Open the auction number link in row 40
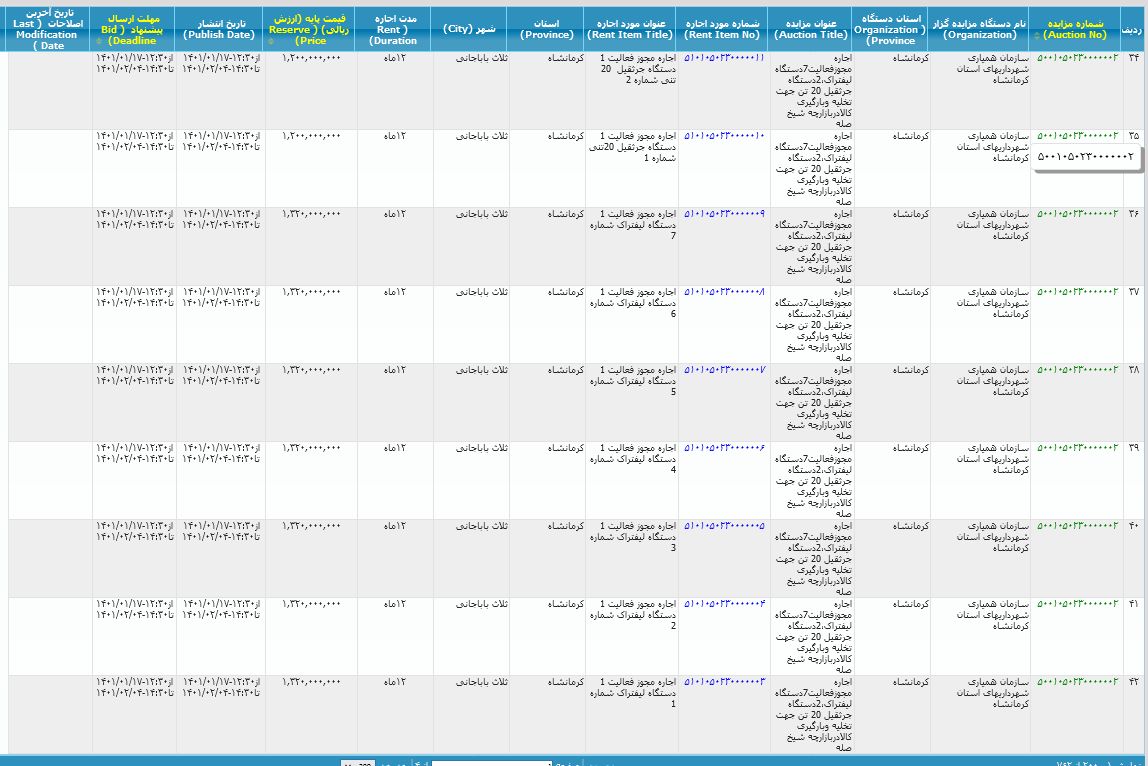This screenshot has width=1148, height=766. (1077, 526)
